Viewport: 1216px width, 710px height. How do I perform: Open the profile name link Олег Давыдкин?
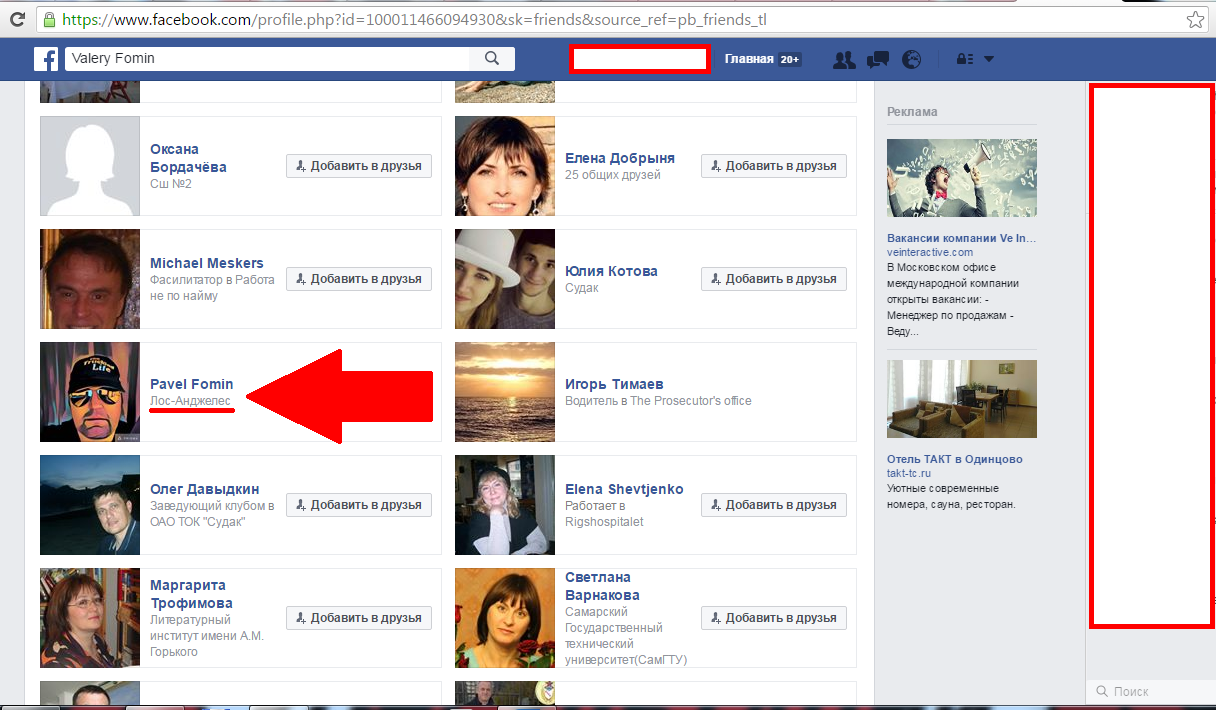pos(205,489)
